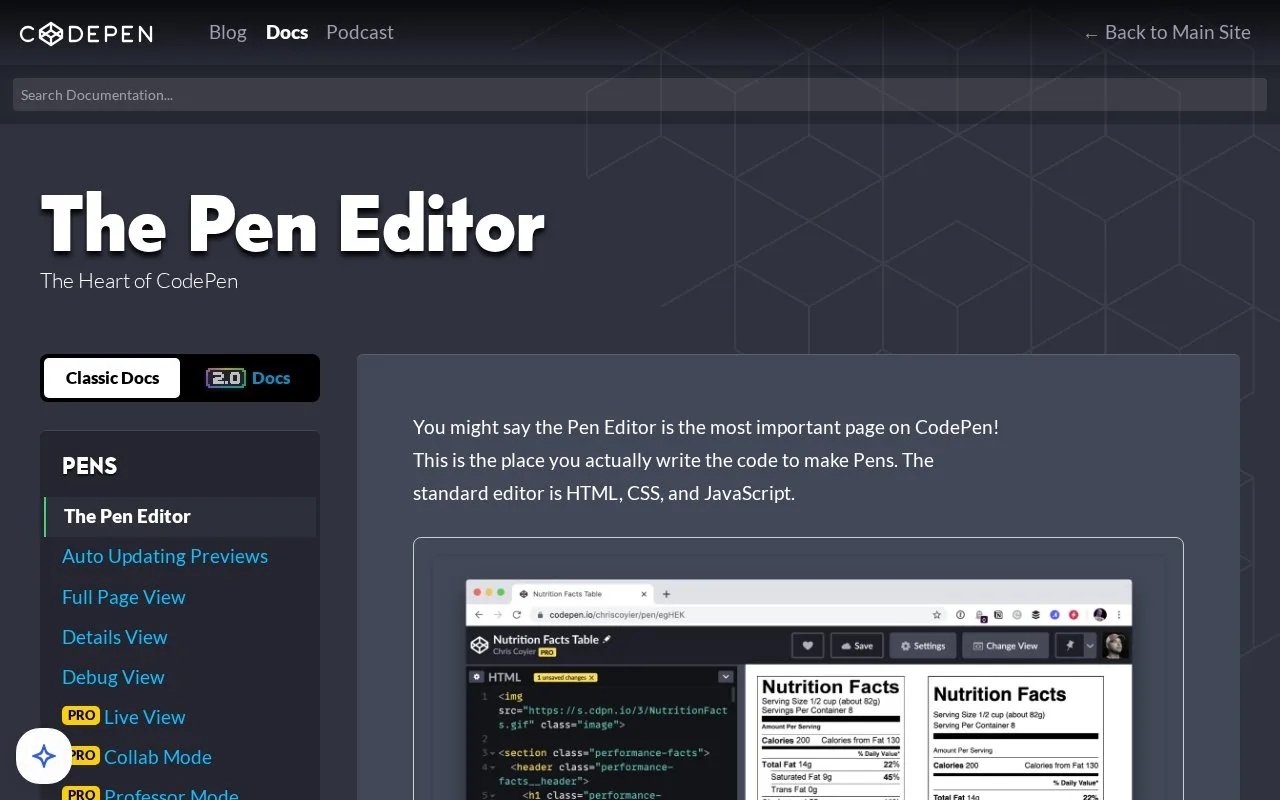Click Settings button in editor screenshot
1280x800 pixels.
[x=923, y=646]
